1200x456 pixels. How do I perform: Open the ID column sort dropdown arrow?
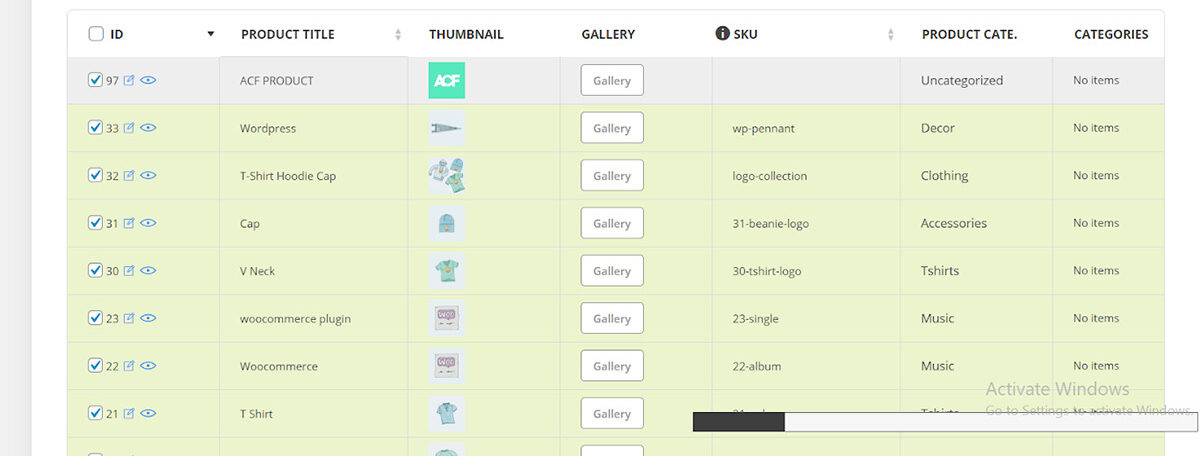(210, 34)
